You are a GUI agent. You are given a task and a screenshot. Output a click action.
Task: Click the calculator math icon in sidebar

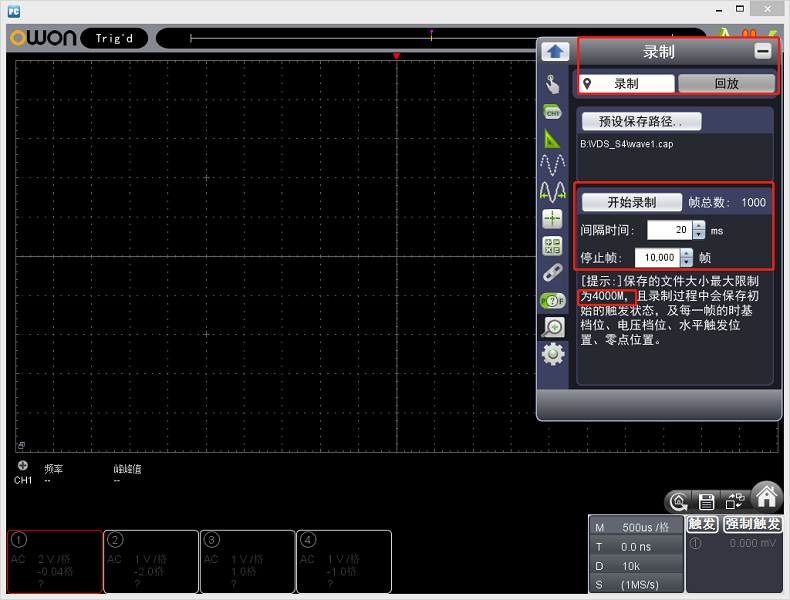click(x=552, y=246)
